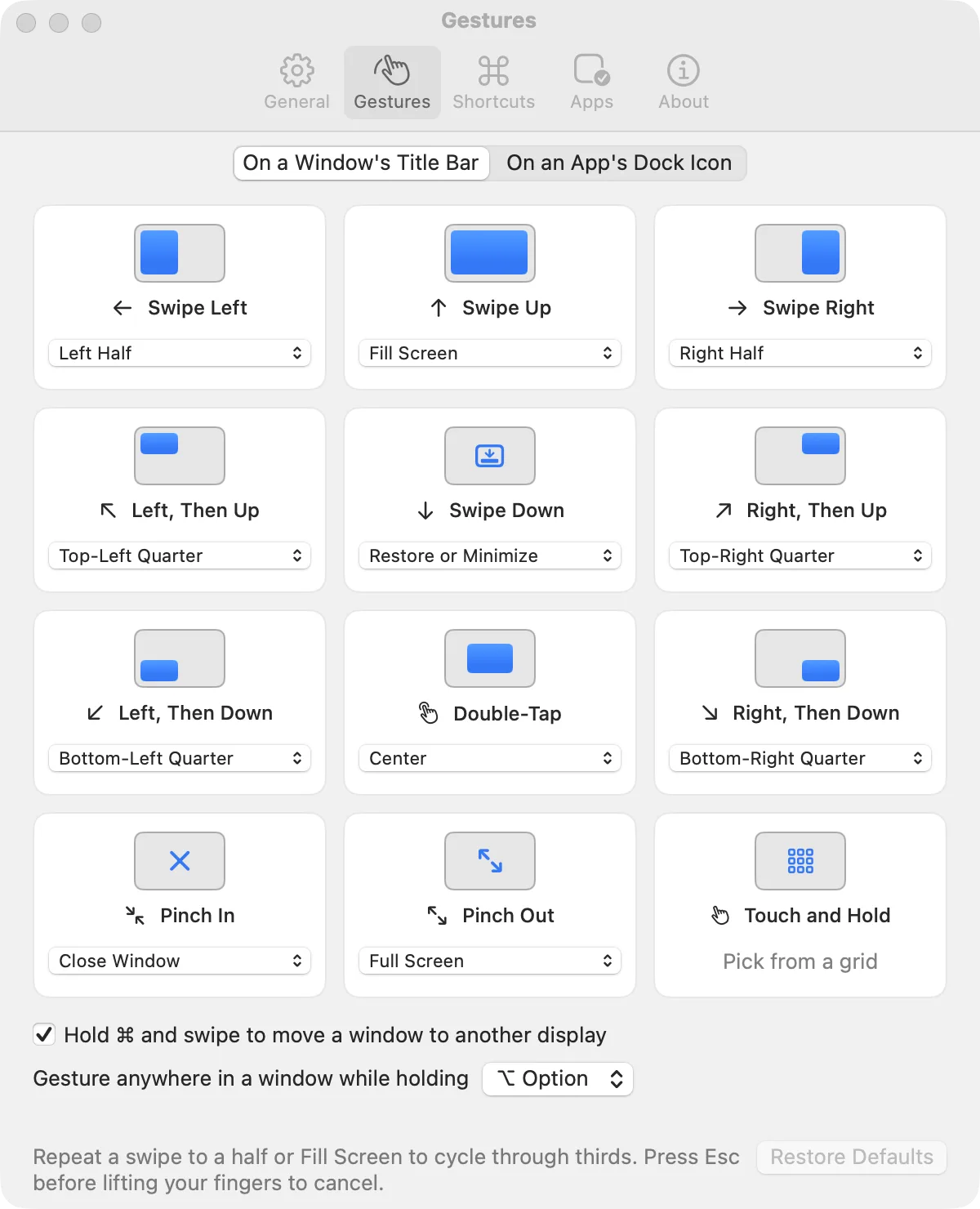This screenshot has width=980, height=1209.
Task: Click the Right, Then Down preview thumbnail
Action: point(800,658)
